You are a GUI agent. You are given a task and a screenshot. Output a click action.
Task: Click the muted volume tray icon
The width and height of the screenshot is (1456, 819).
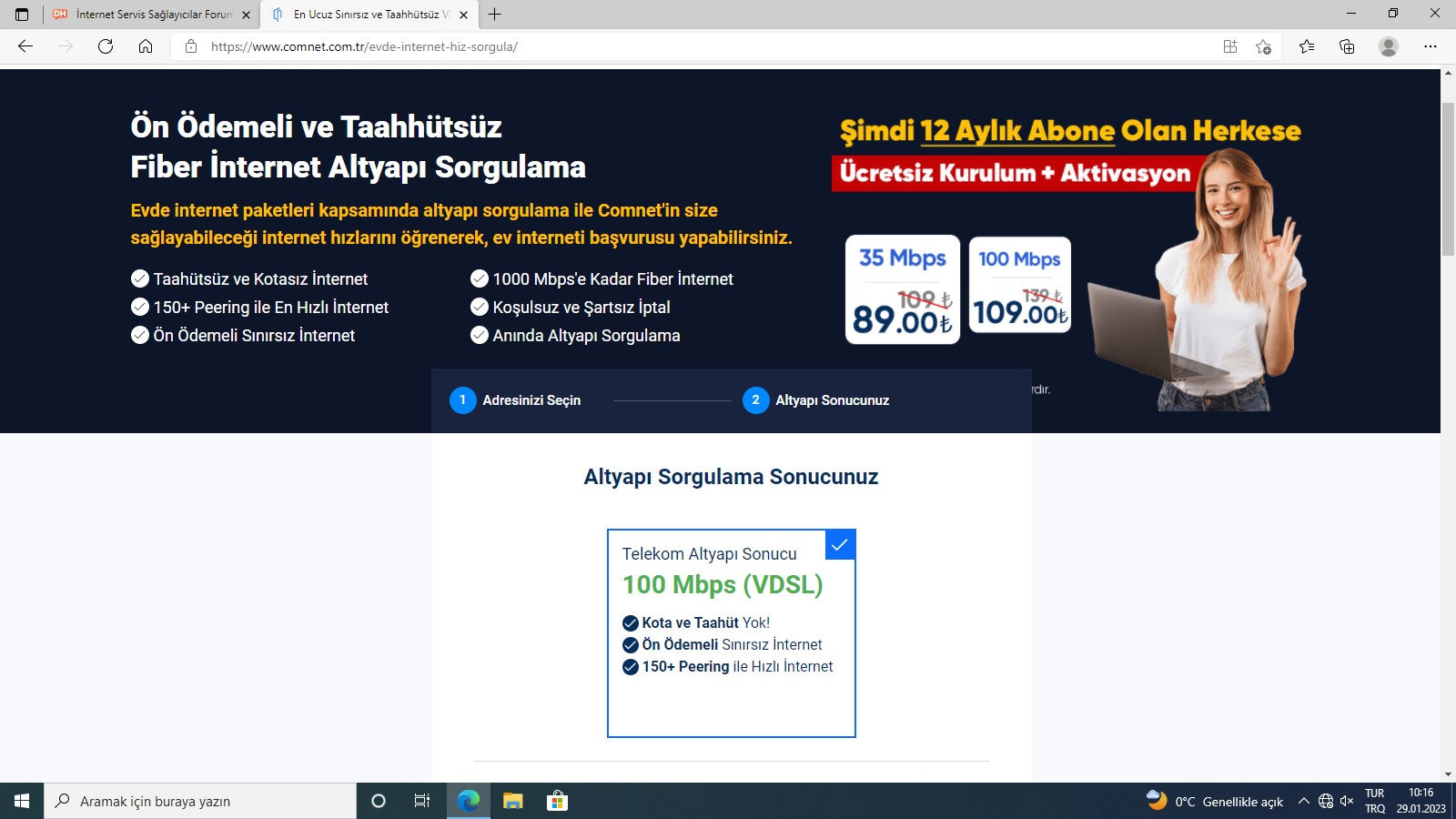coord(1347,801)
